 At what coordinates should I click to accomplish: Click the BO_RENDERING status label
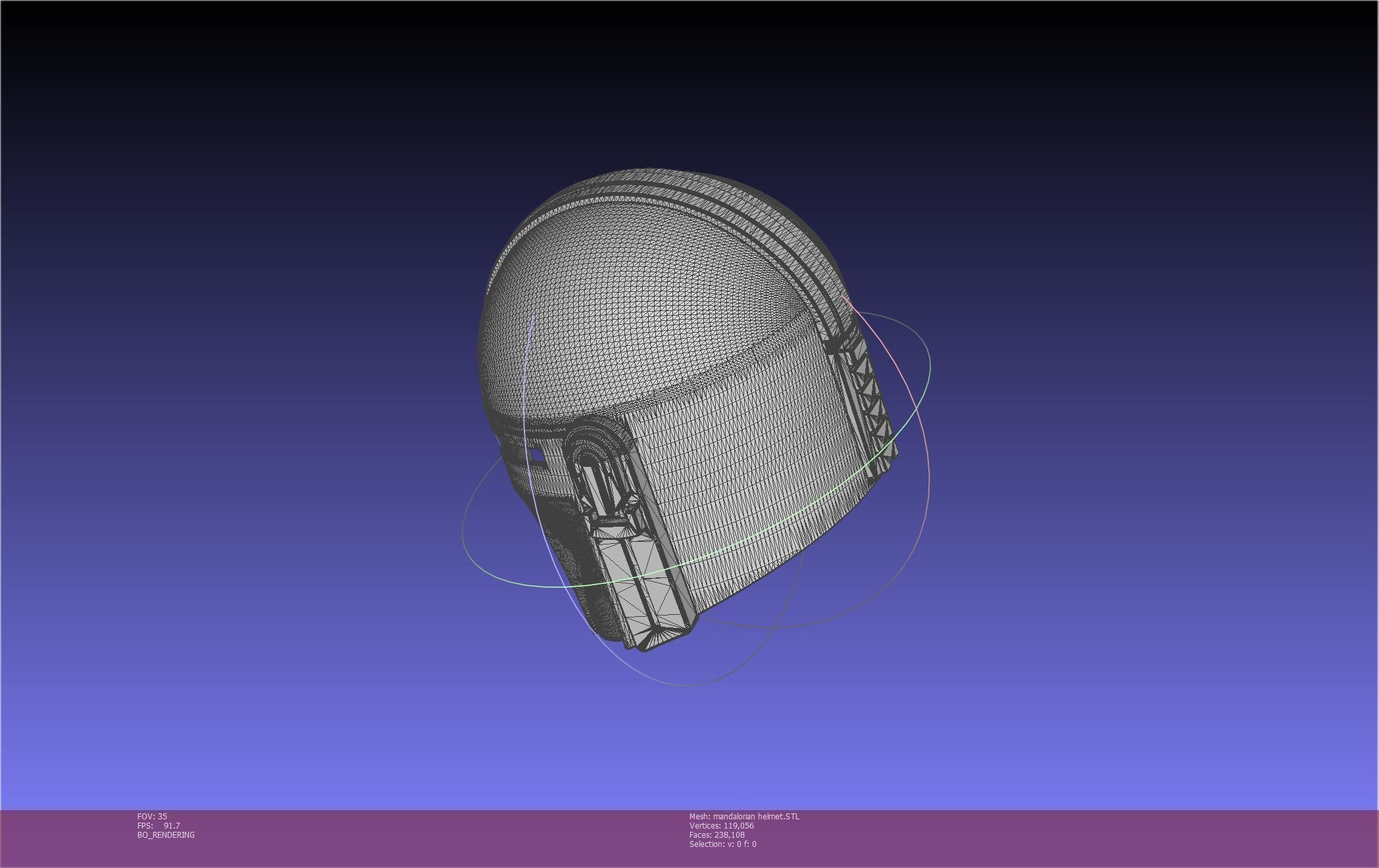(166, 834)
